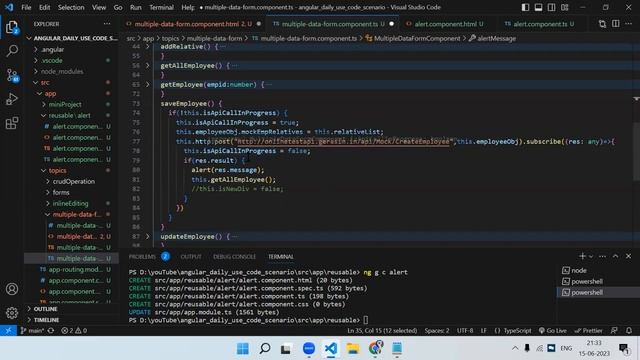
Task: Toggle bottom panel layout icon
Action: (x=538, y=7)
